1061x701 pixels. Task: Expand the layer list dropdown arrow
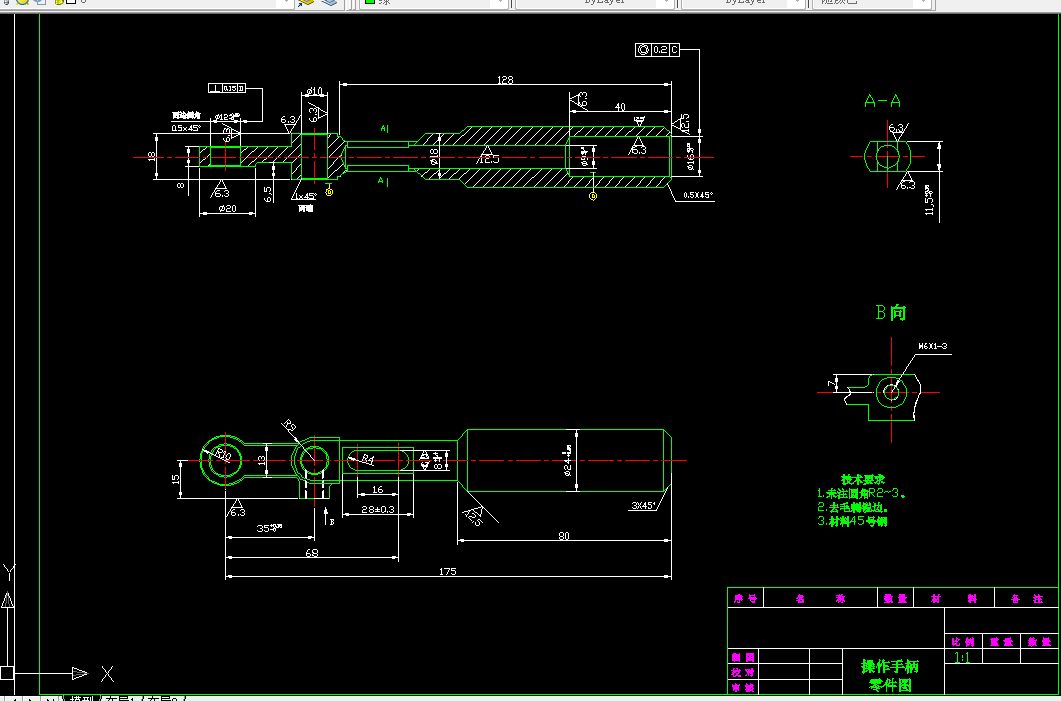tap(286, 3)
